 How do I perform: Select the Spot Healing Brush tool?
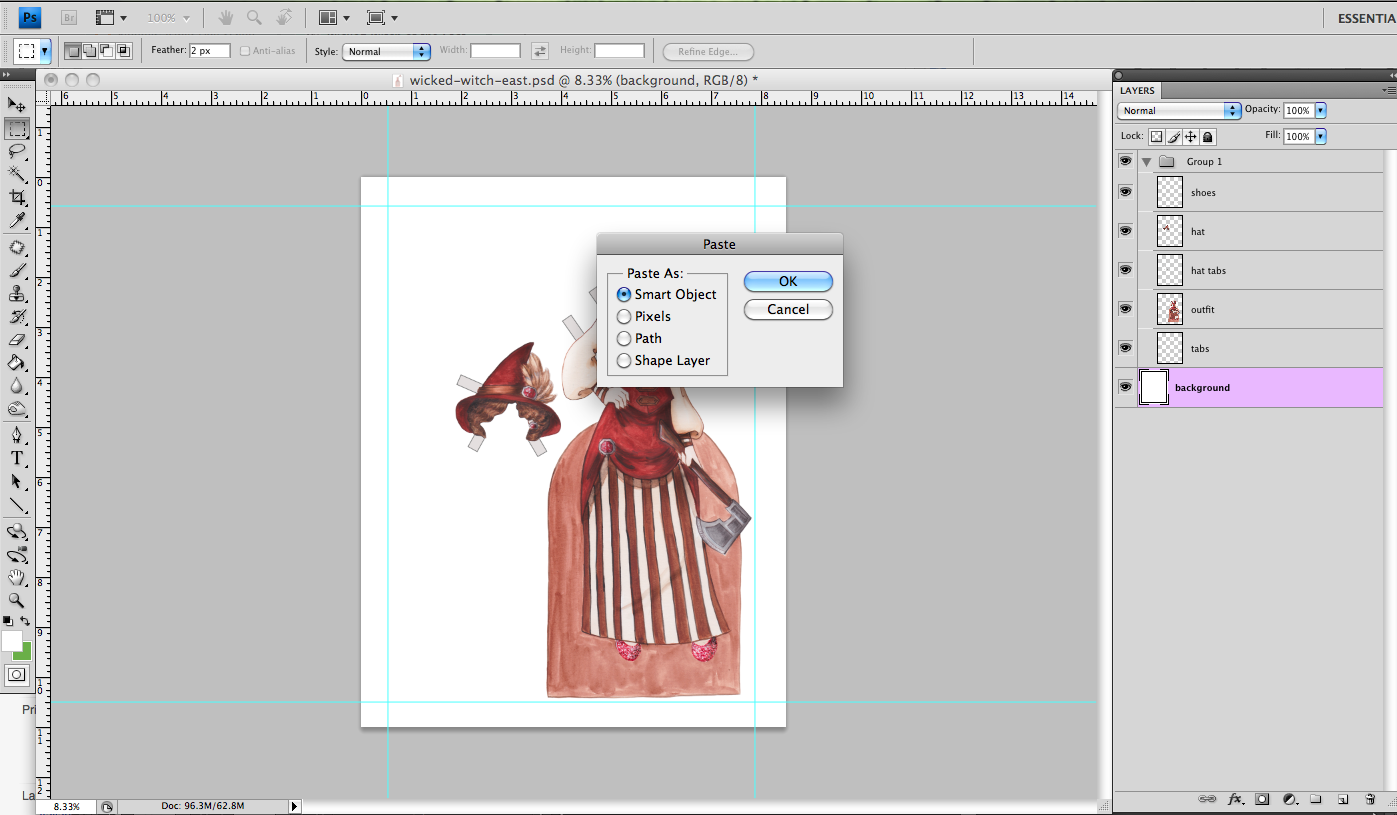17,247
